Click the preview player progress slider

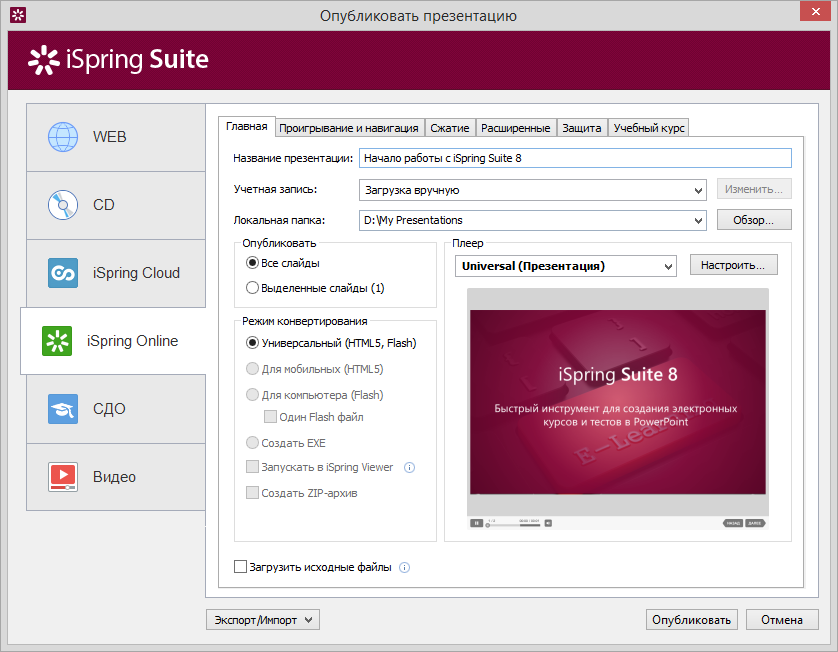click(513, 525)
